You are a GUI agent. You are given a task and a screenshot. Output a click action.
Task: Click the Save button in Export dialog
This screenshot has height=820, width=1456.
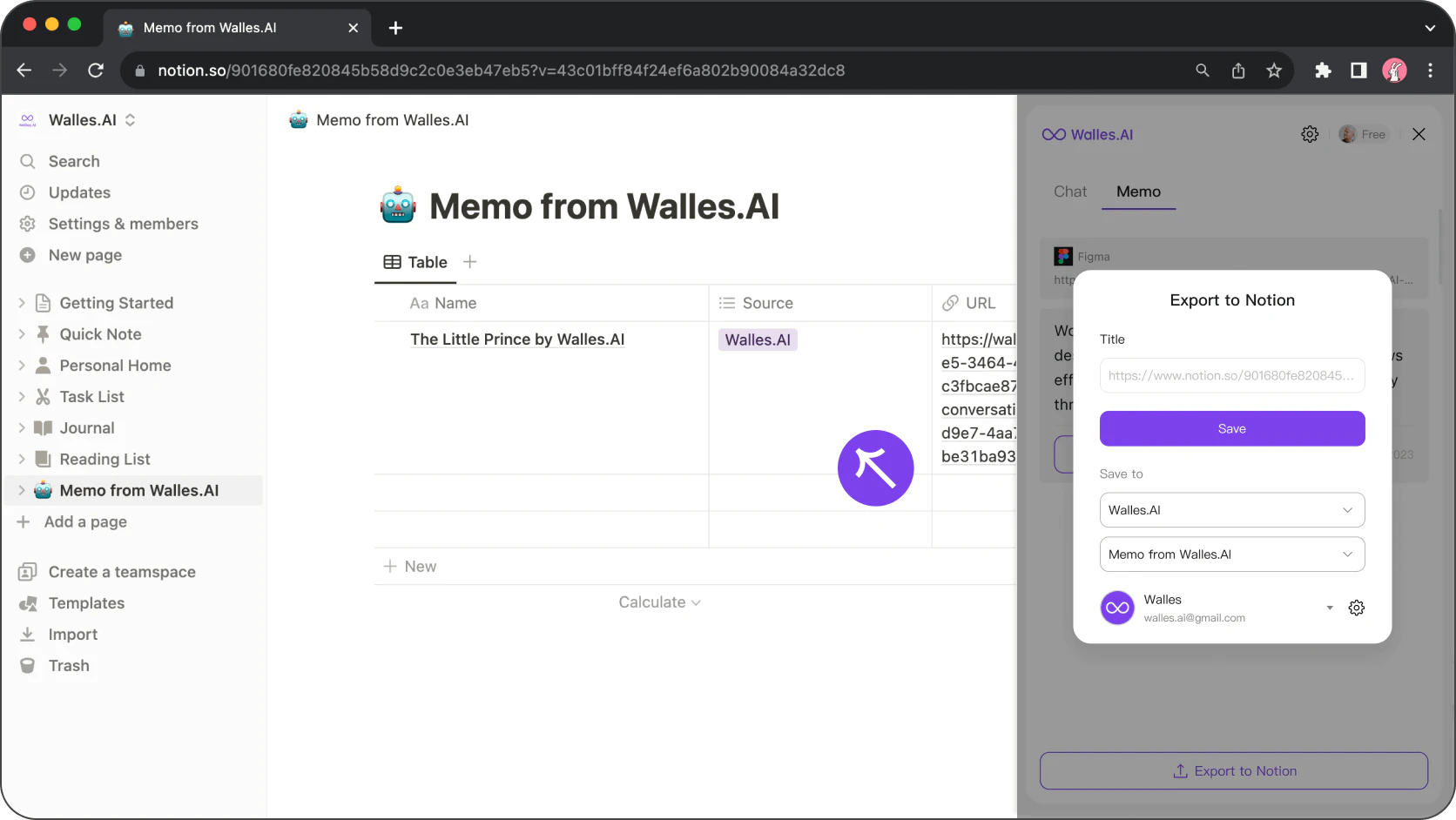coord(1231,428)
